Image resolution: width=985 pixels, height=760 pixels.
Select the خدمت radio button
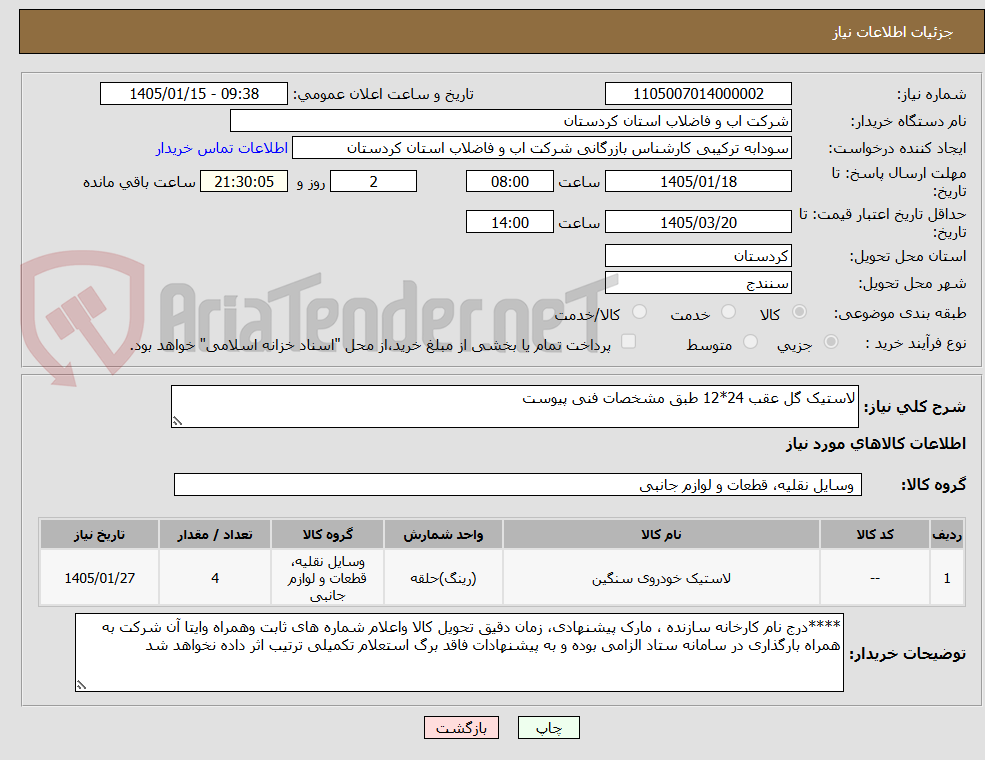pos(728,312)
